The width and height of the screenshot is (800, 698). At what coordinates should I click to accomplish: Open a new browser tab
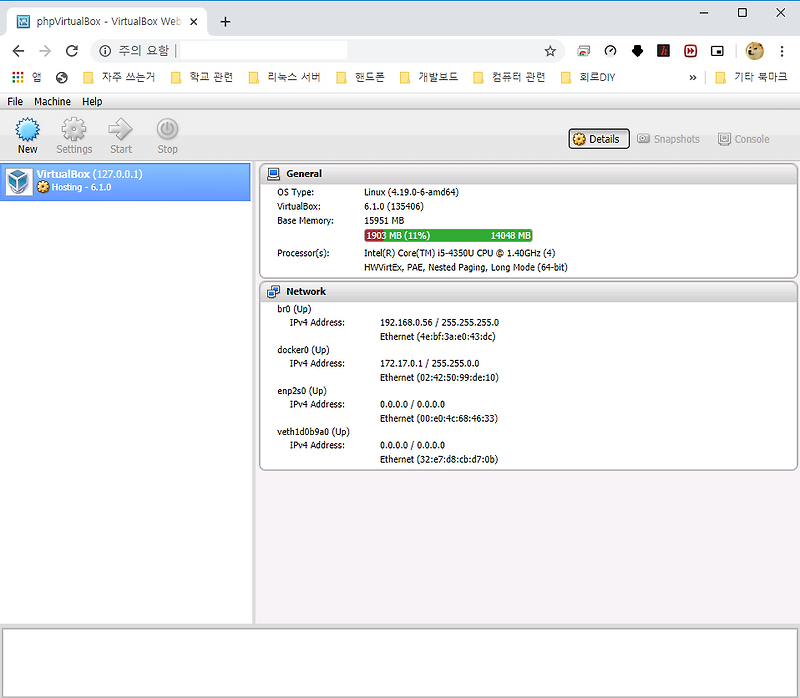[x=225, y=21]
